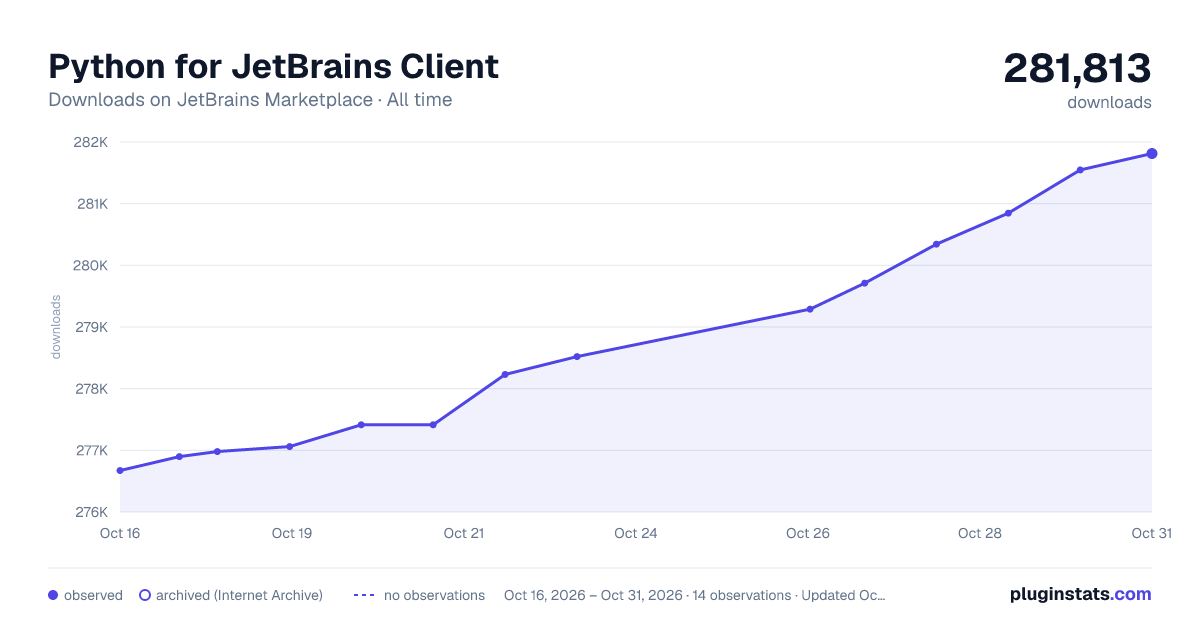Screen dimensions: 1200x630
Task: Click the Oct 24 x-axis label
Action: pyautogui.click(x=636, y=533)
